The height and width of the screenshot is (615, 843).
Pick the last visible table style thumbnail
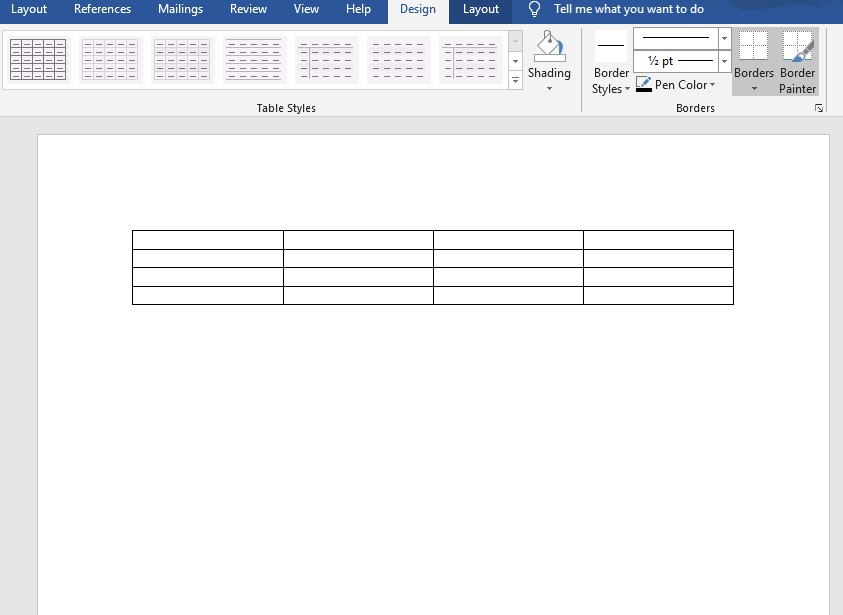tap(470, 60)
